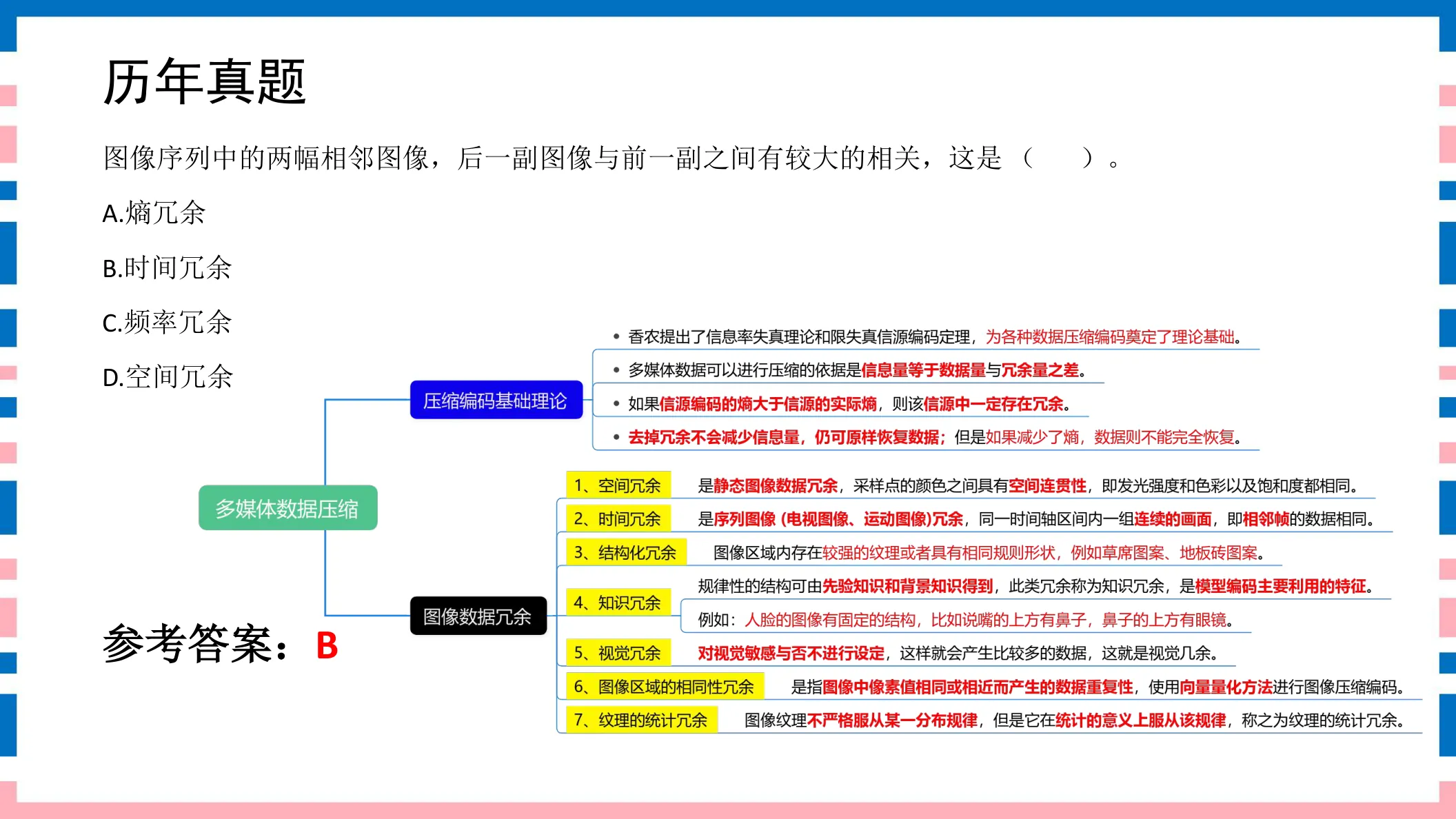Select answer option A.熵冗余
The height and width of the screenshot is (819, 1456).
click(x=154, y=213)
